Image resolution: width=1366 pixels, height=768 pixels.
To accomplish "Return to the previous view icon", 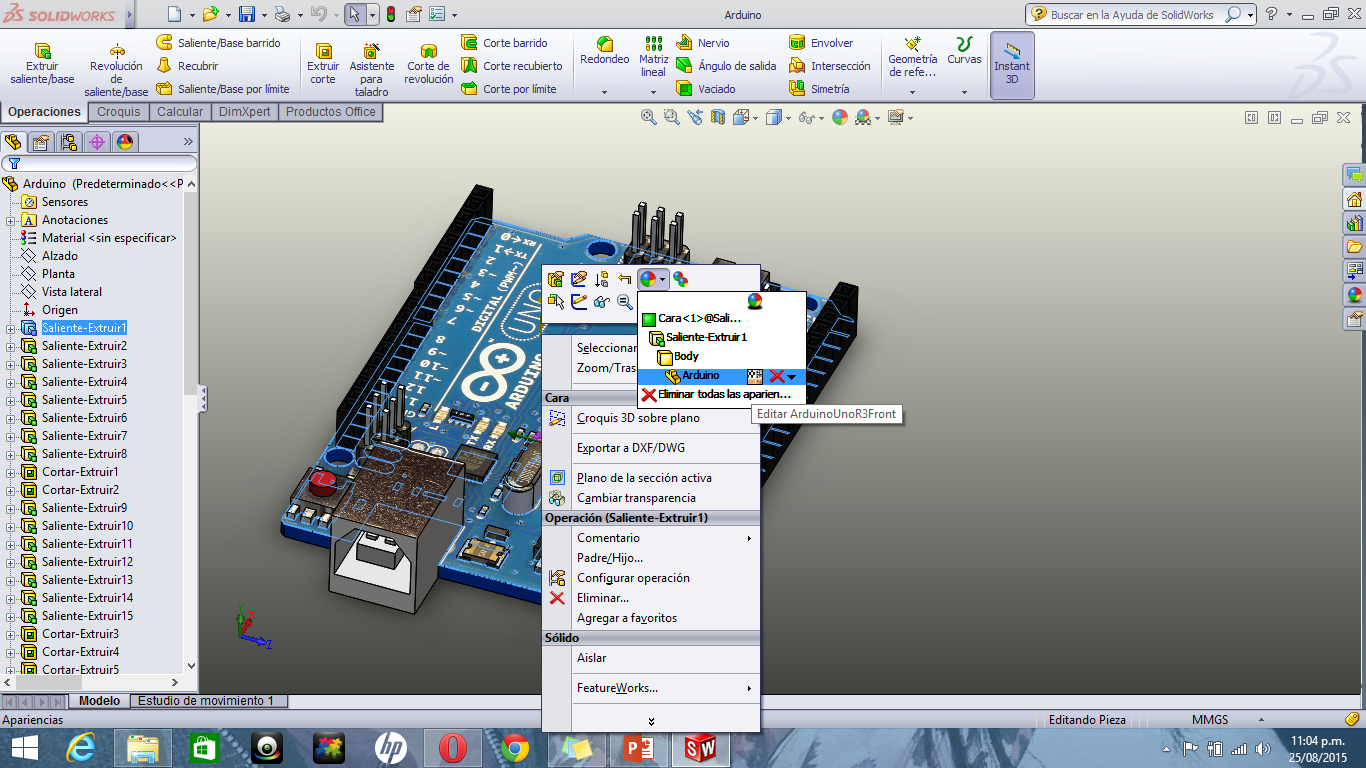I will (695, 117).
